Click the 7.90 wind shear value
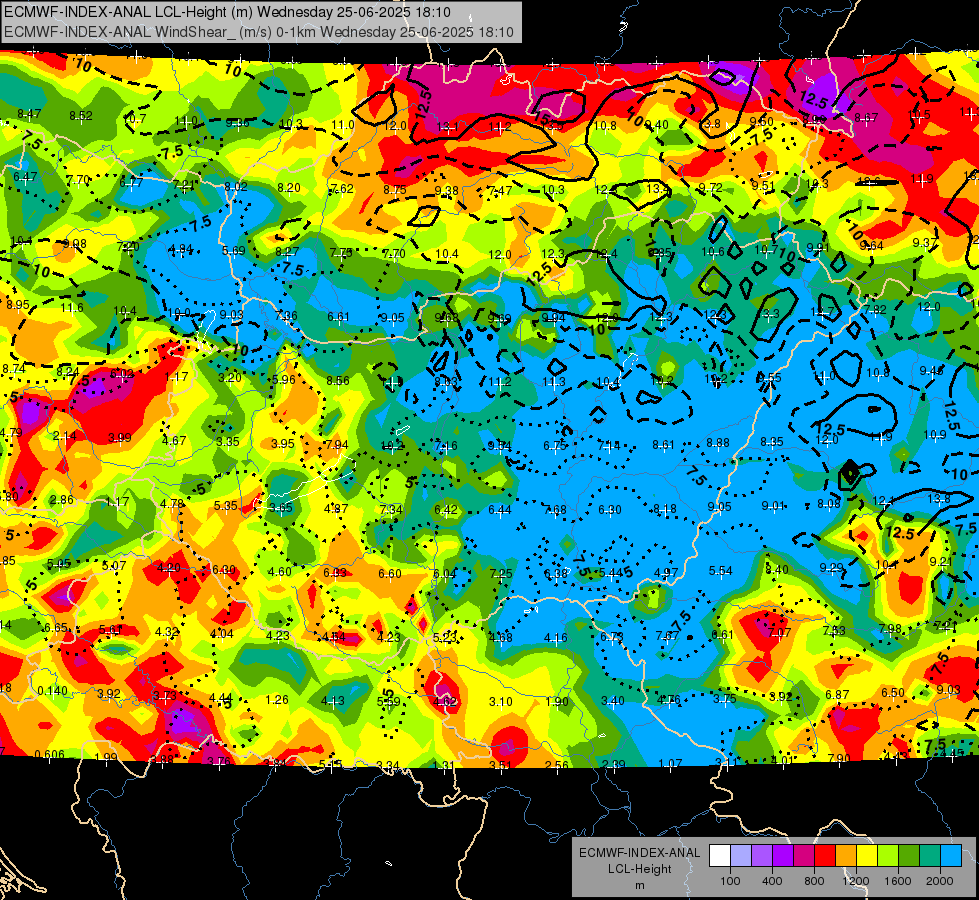 pyautogui.click(x=839, y=759)
